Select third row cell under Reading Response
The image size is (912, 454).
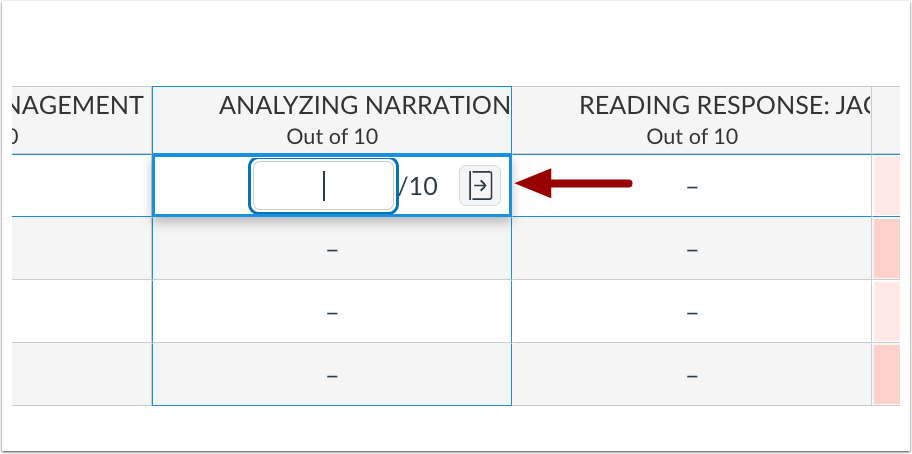click(x=692, y=312)
